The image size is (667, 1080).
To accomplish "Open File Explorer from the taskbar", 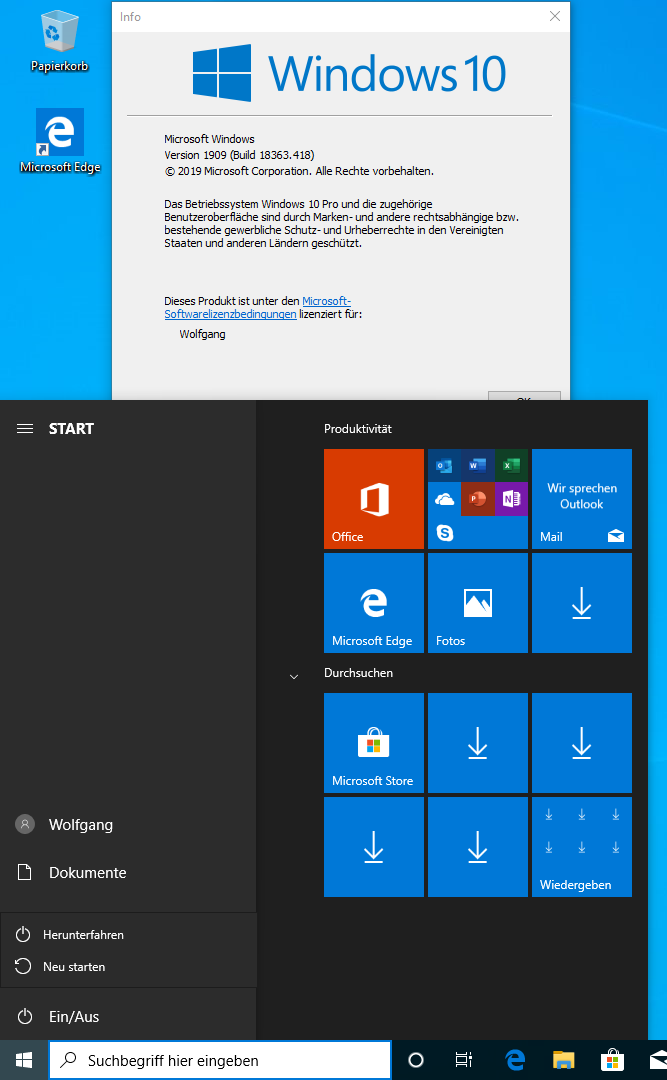I will 564,1060.
